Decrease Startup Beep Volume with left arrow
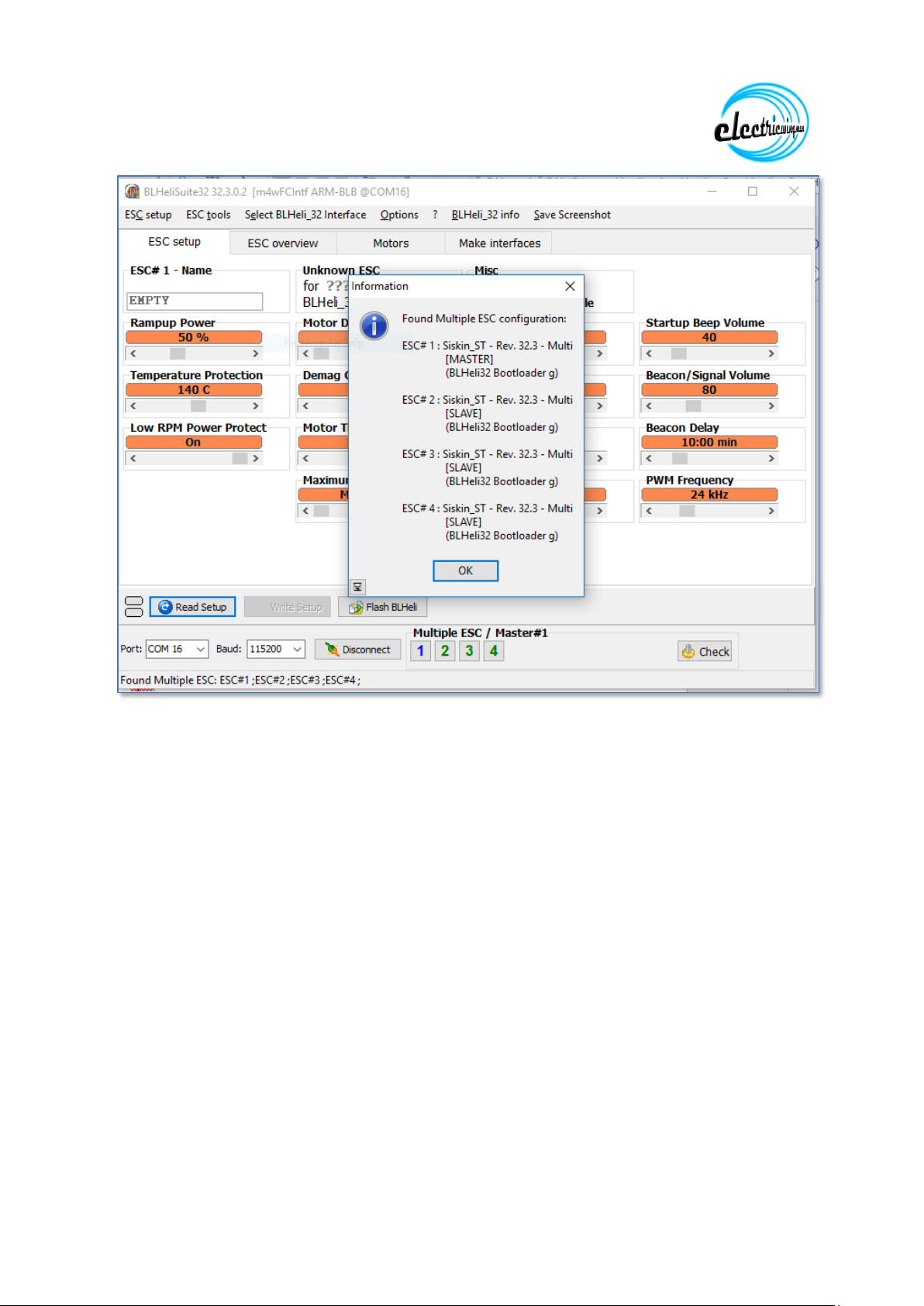 (x=649, y=353)
